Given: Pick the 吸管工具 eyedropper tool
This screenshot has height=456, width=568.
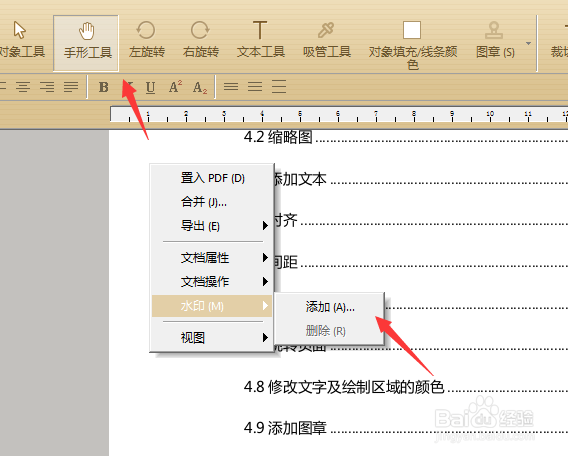Looking at the screenshot, I should tap(326, 40).
